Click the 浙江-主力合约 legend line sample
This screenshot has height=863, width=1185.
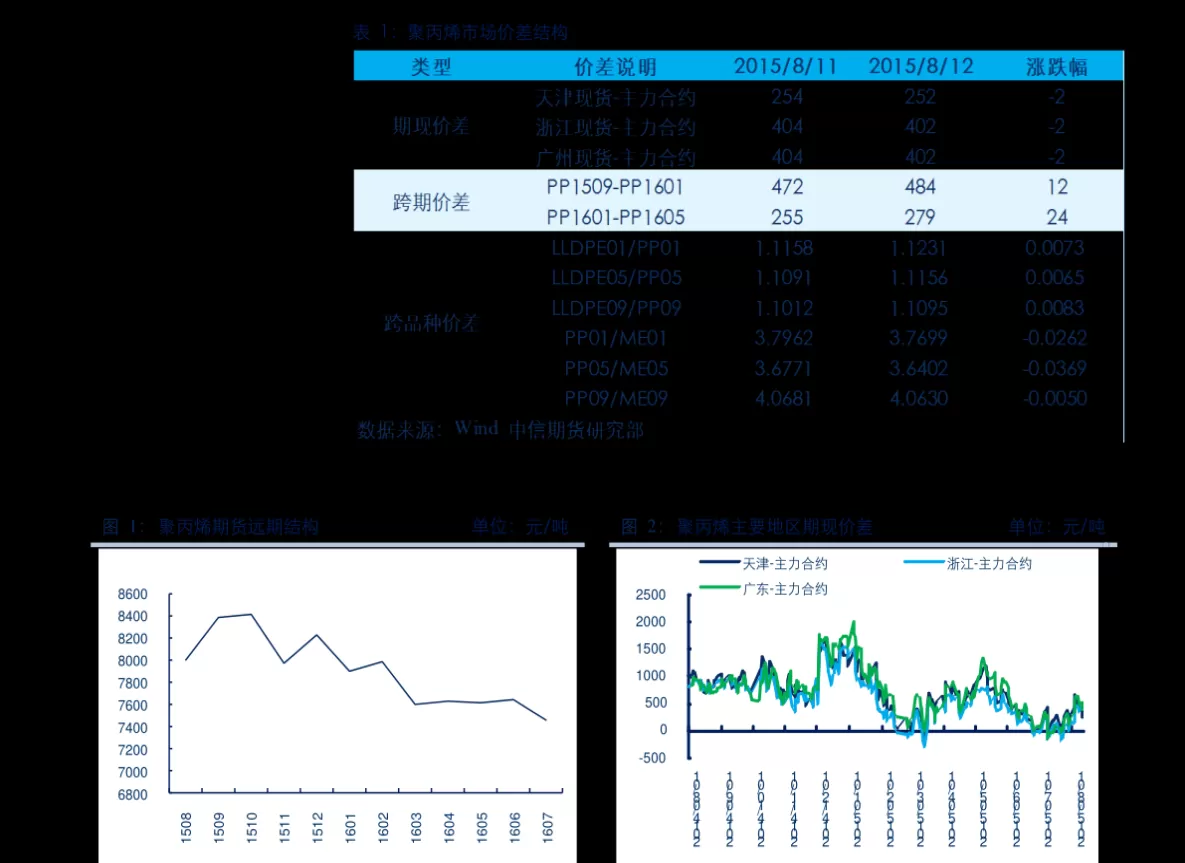924,562
